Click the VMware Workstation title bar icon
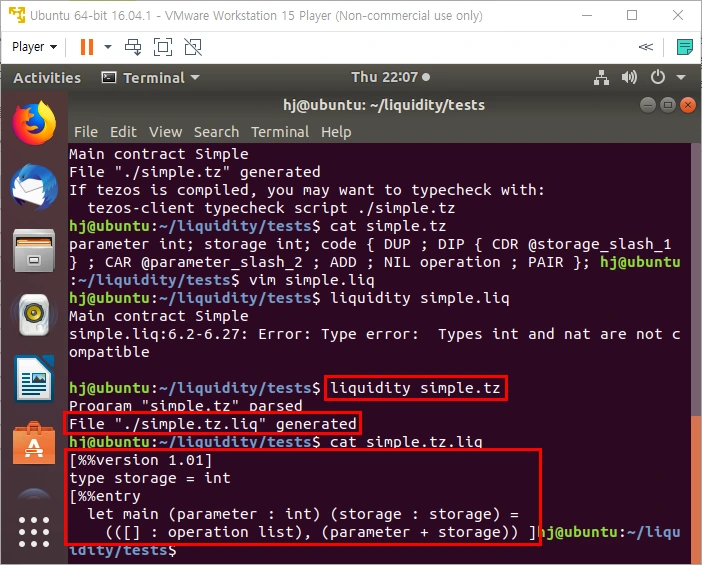 (x=17, y=15)
